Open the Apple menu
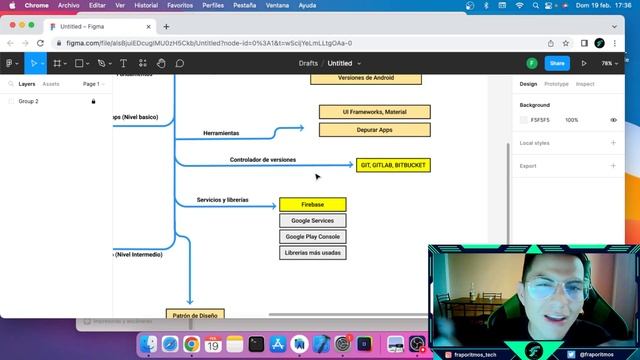 12,5
